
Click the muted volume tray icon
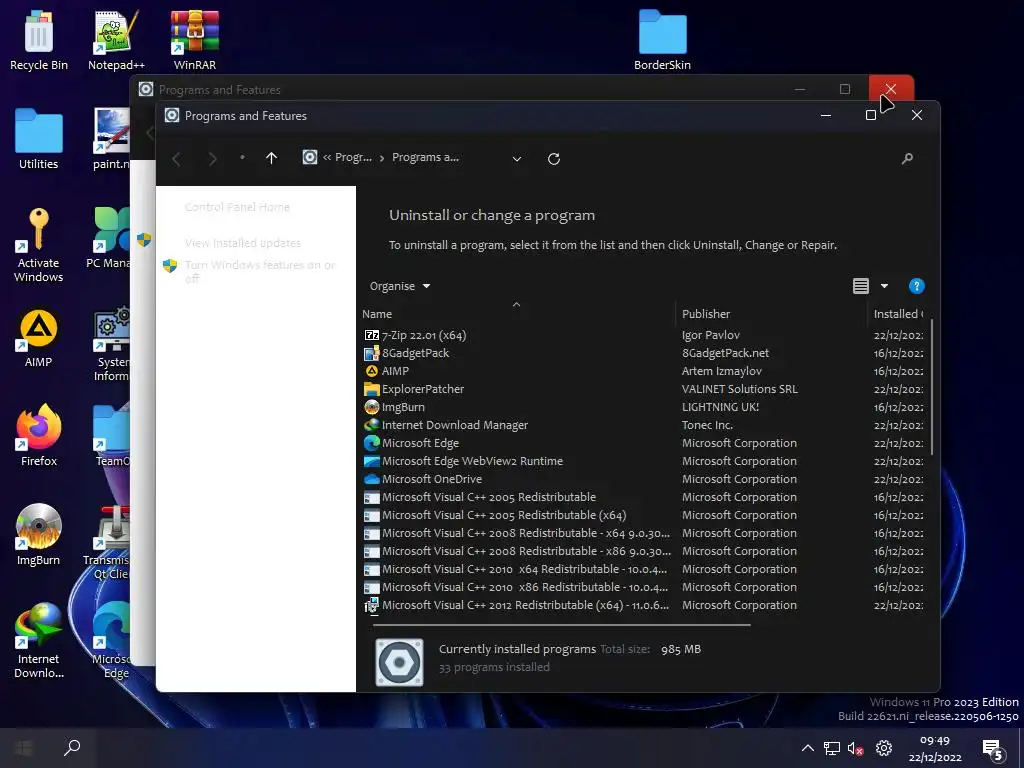coord(856,748)
